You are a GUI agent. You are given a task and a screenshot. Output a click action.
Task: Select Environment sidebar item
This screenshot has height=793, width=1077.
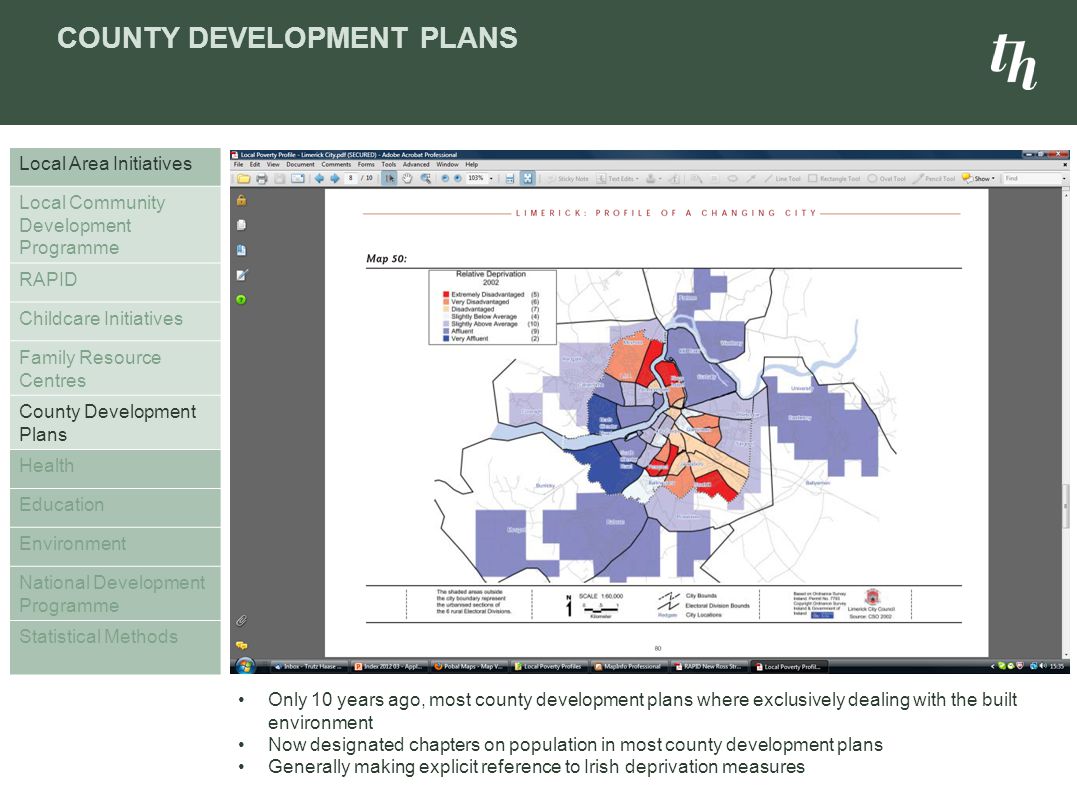tap(115, 547)
